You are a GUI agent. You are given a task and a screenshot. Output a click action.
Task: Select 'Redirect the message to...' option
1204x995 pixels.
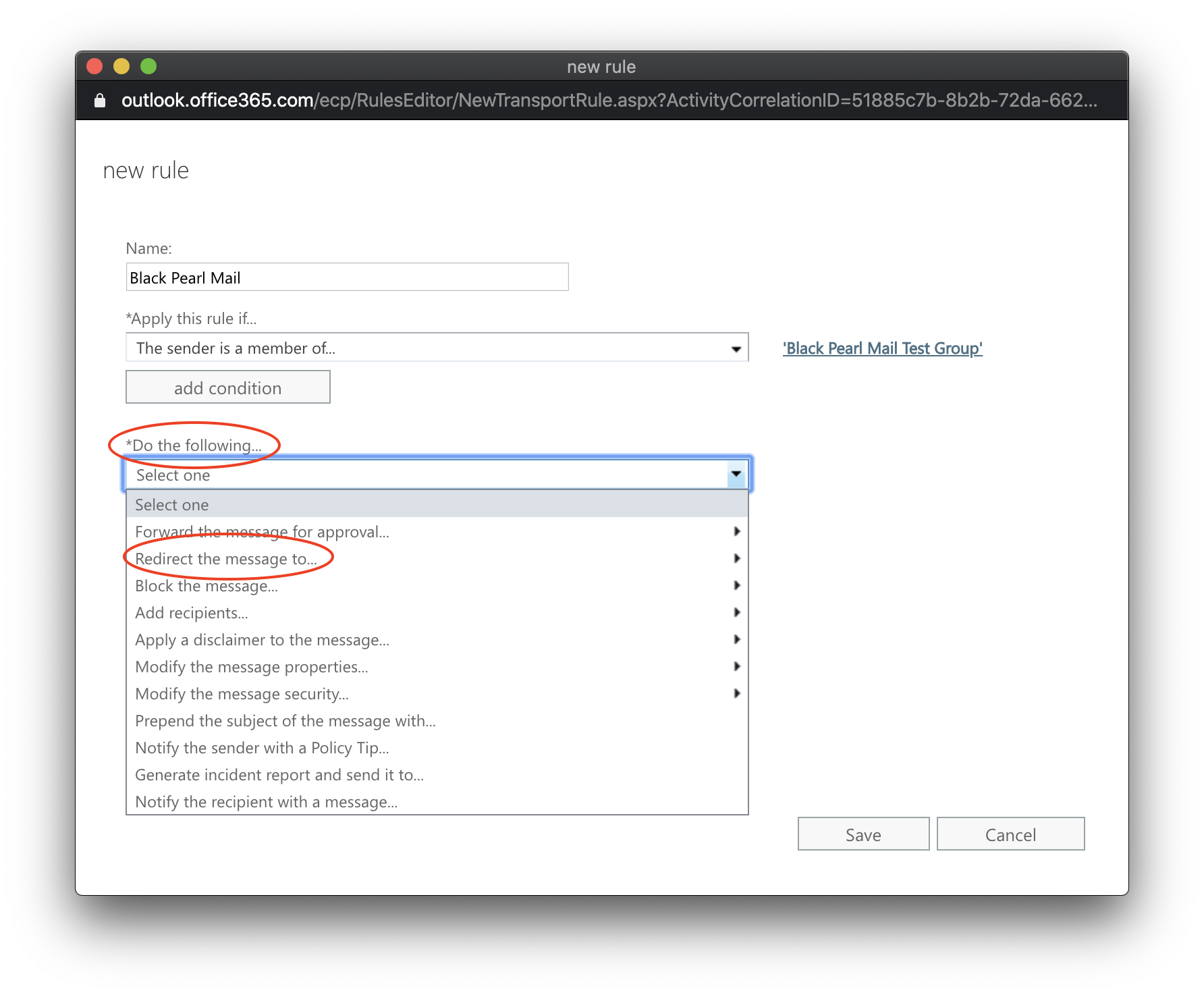click(437, 558)
